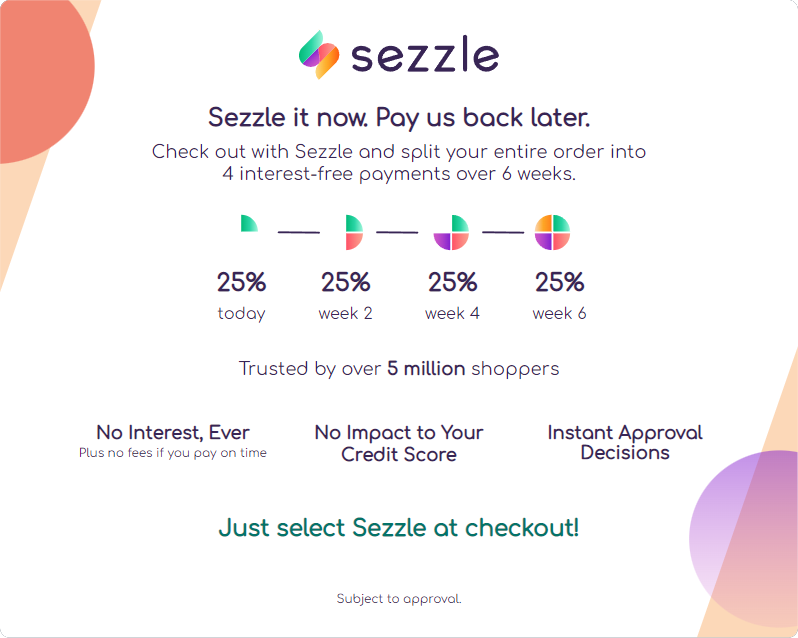Click the 'week 6' payment label
This screenshot has width=798, height=638.
tap(559, 313)
